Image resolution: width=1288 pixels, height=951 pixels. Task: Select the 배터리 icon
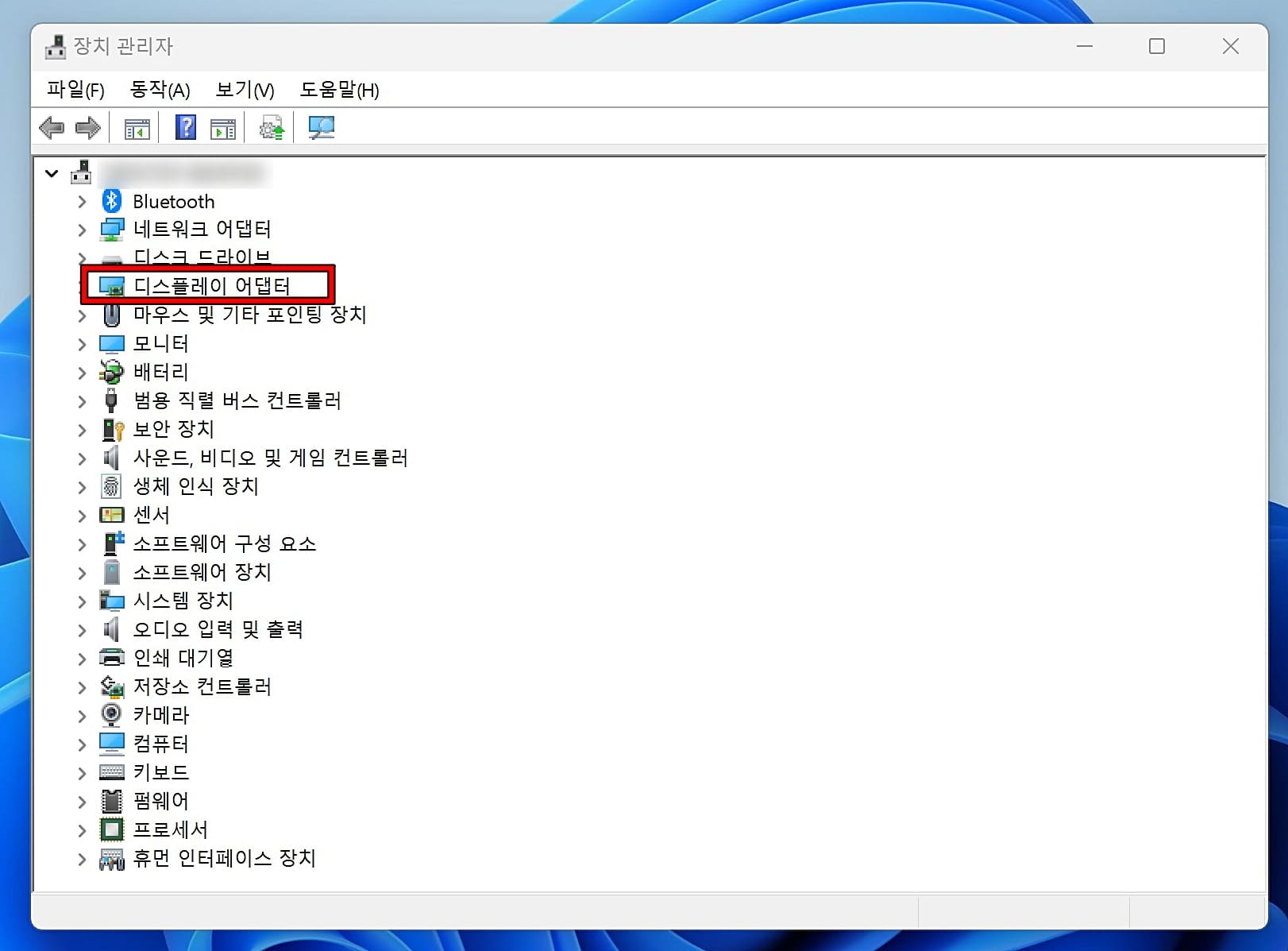pyautogui.click(x=112, y=372)
